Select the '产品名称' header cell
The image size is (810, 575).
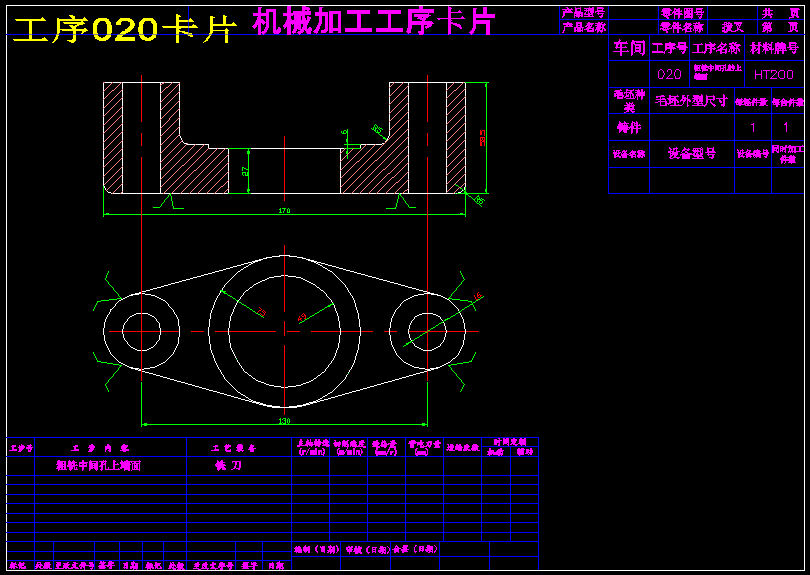(x=584, y=27)
